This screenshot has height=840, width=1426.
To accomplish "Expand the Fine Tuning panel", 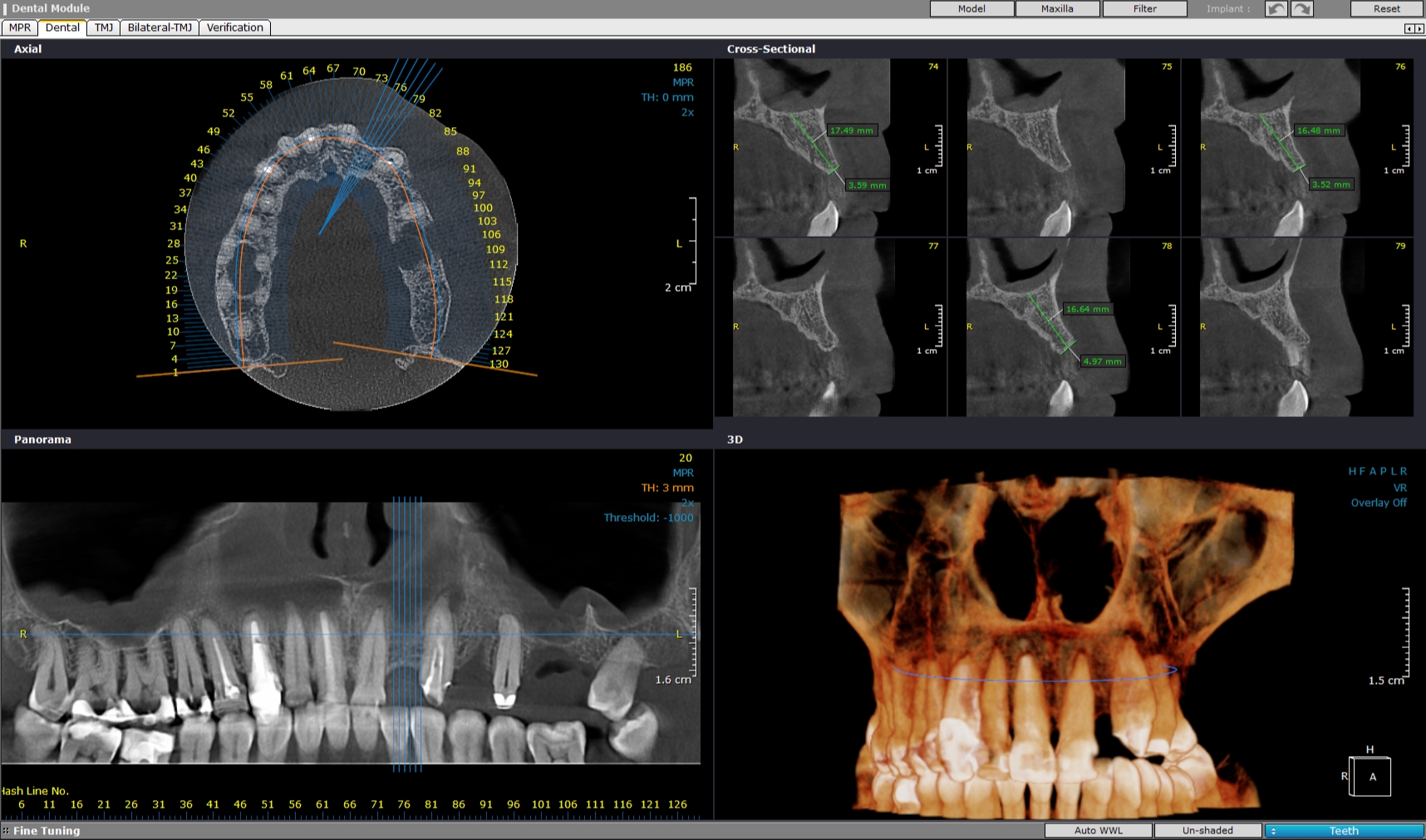I will pos(47,830).
